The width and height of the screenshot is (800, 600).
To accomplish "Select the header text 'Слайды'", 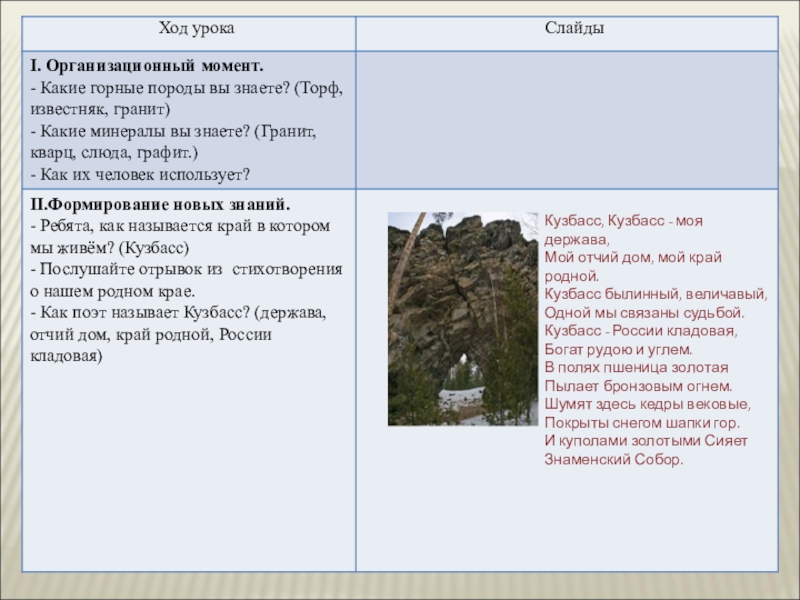I will (574, 28).
